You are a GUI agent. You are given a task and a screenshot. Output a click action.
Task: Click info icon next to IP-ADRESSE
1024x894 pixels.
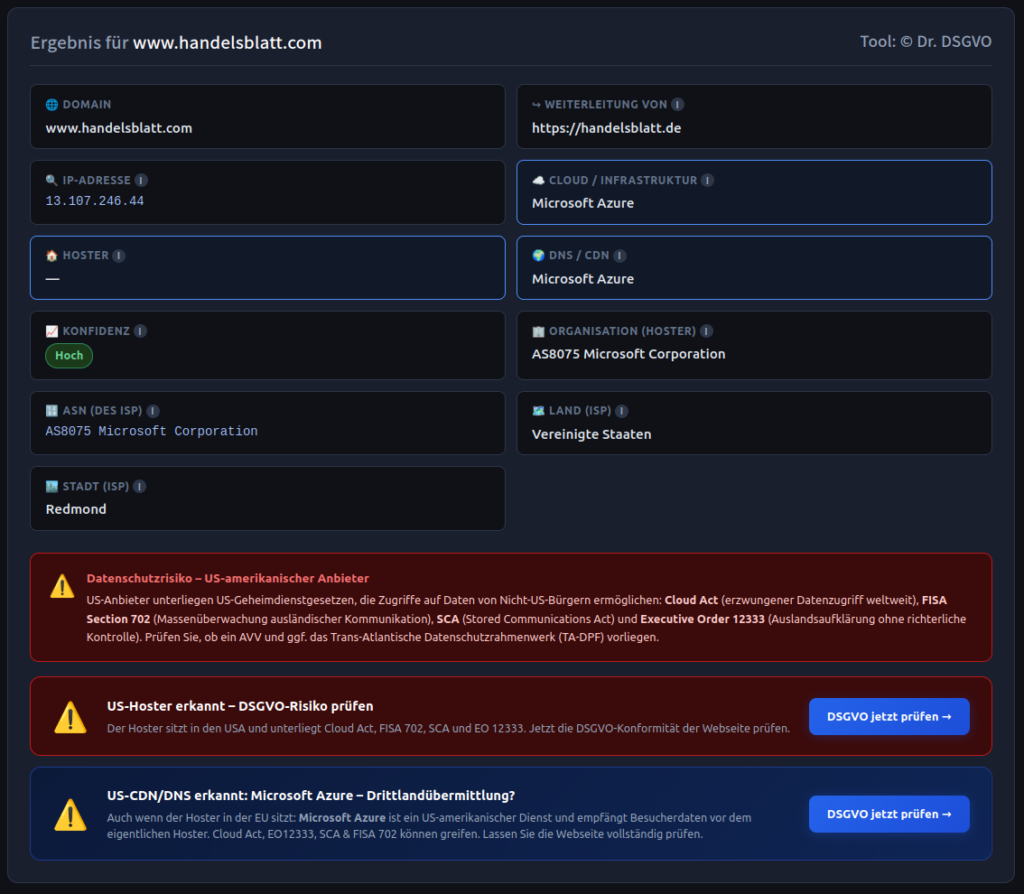click(141, 180)
